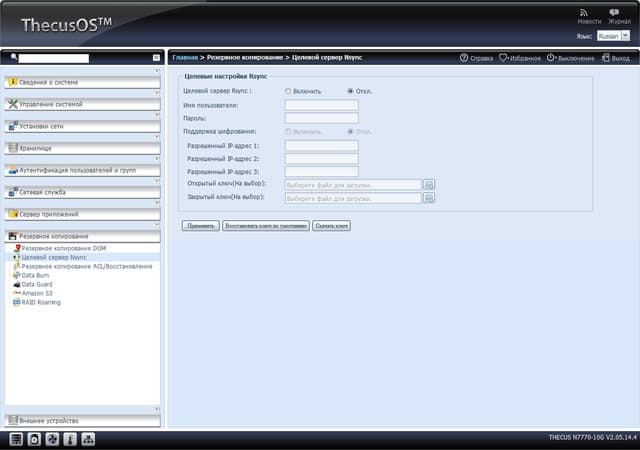Image resolution: width=640 pixels, height=450 pixels.
Task: Focus Разрешенный IP-адрес 1 field
Action: click(322, 146)
